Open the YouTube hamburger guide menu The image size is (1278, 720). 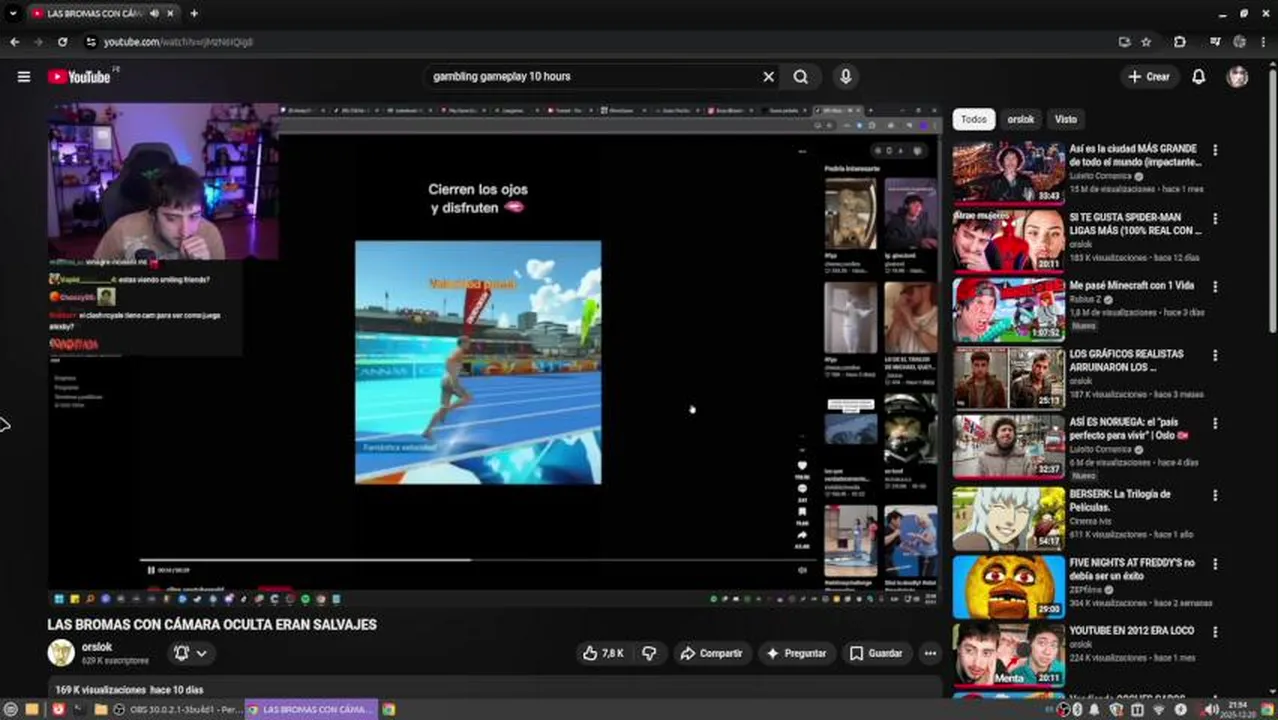pos(24,76)
